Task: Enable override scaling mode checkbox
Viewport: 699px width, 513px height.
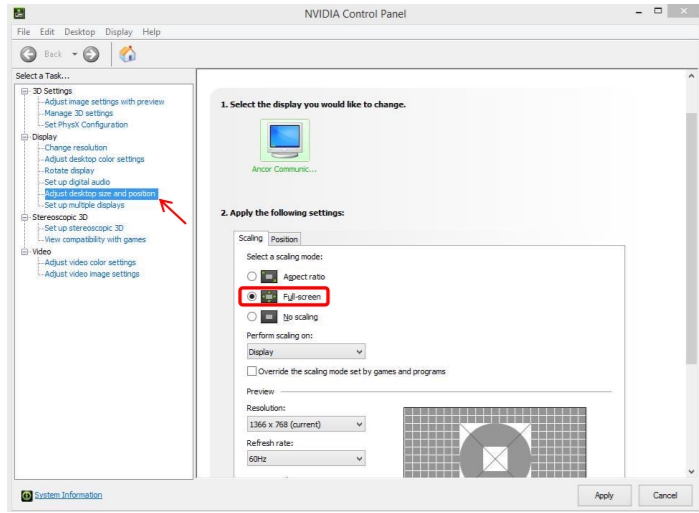Action: pos(252,371)
